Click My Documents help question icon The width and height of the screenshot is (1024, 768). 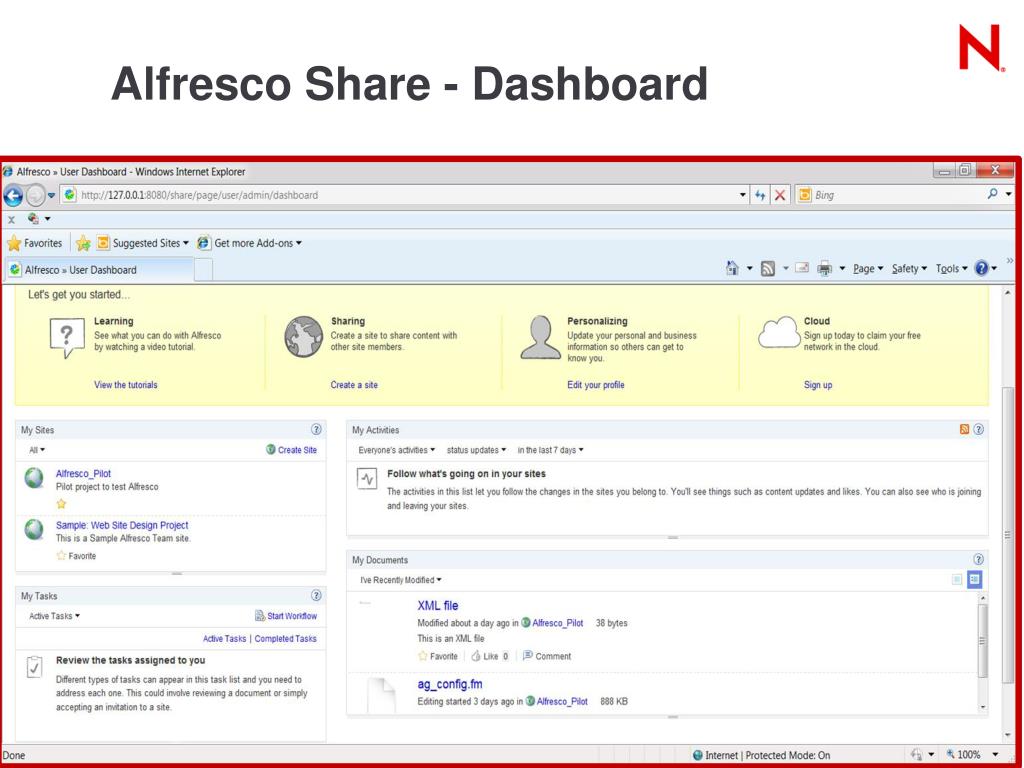tap(978, 559)
